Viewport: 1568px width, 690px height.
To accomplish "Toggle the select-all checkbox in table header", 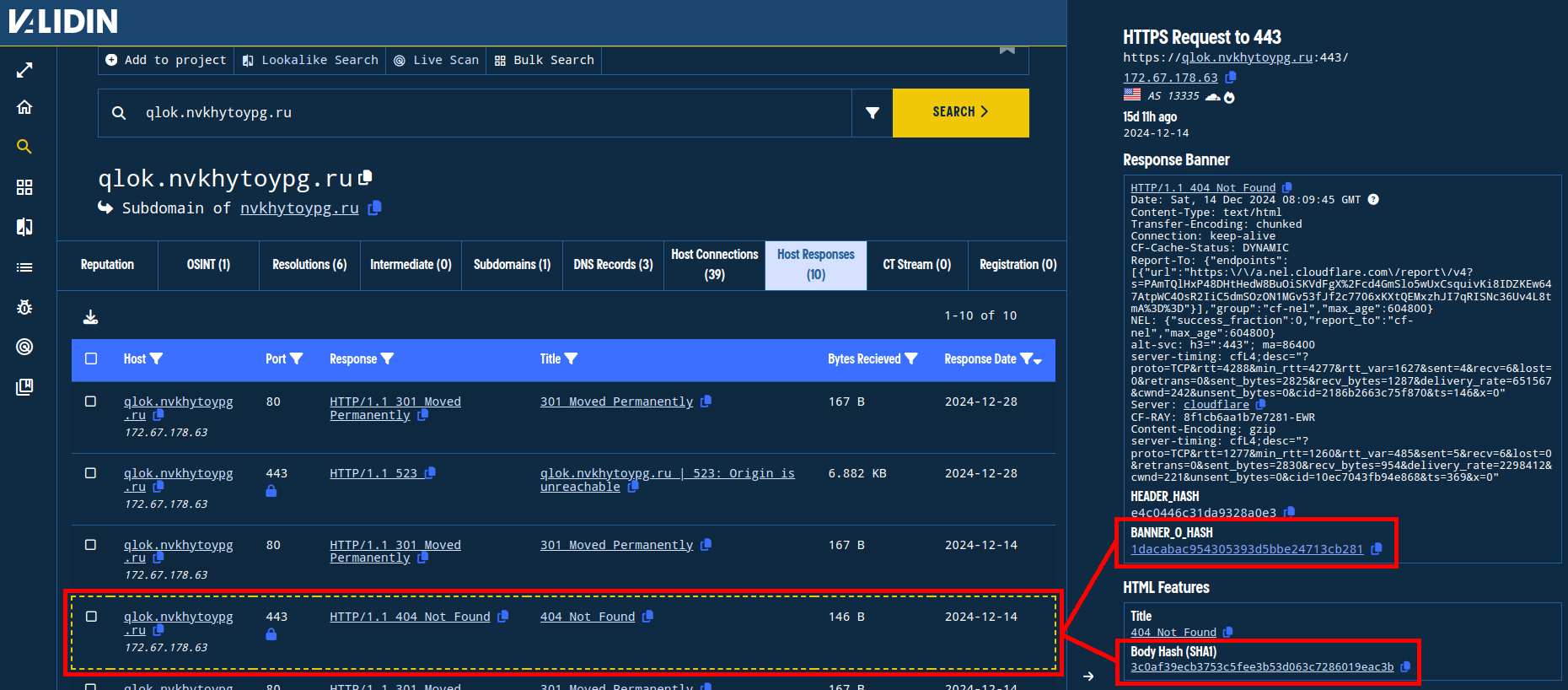I will (91, 358).
